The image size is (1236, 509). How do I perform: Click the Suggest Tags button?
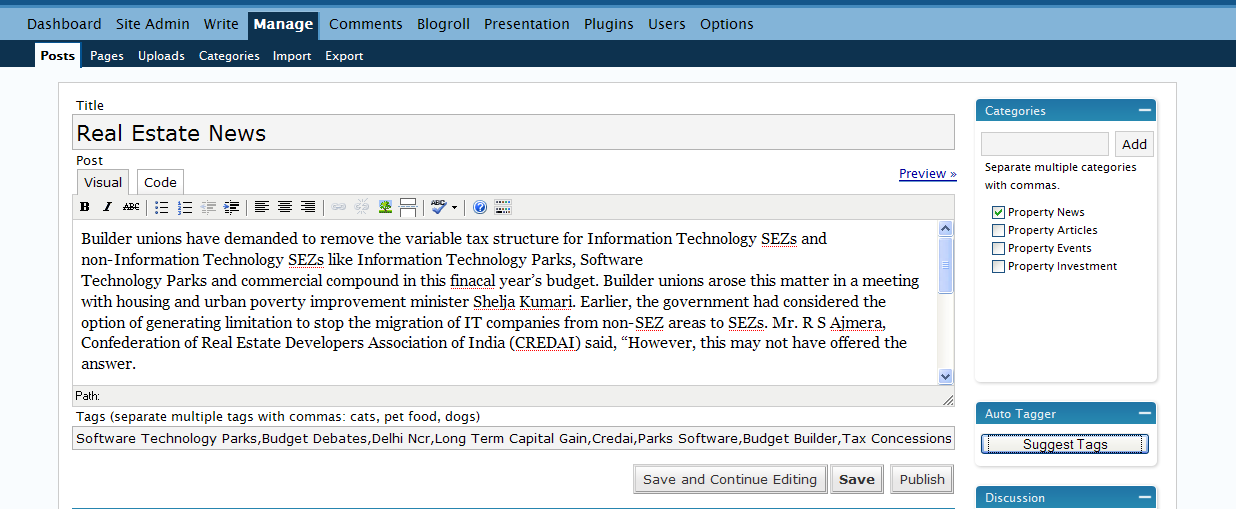[1065, 445]
